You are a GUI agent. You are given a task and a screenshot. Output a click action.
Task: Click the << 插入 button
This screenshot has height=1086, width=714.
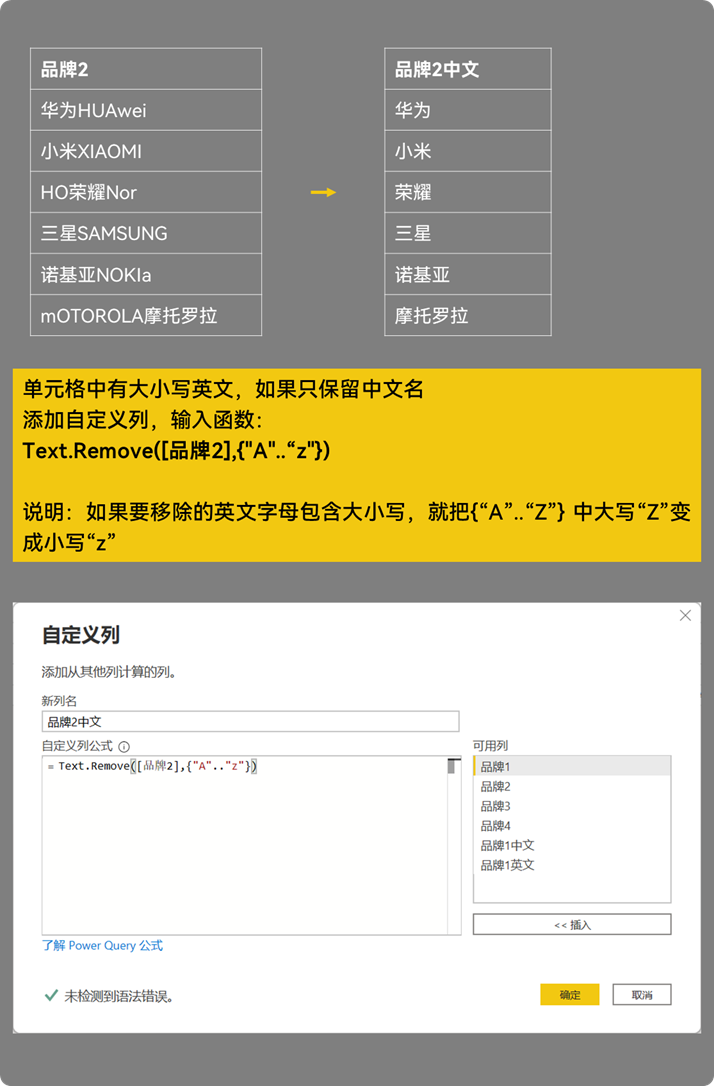point(572,925)
